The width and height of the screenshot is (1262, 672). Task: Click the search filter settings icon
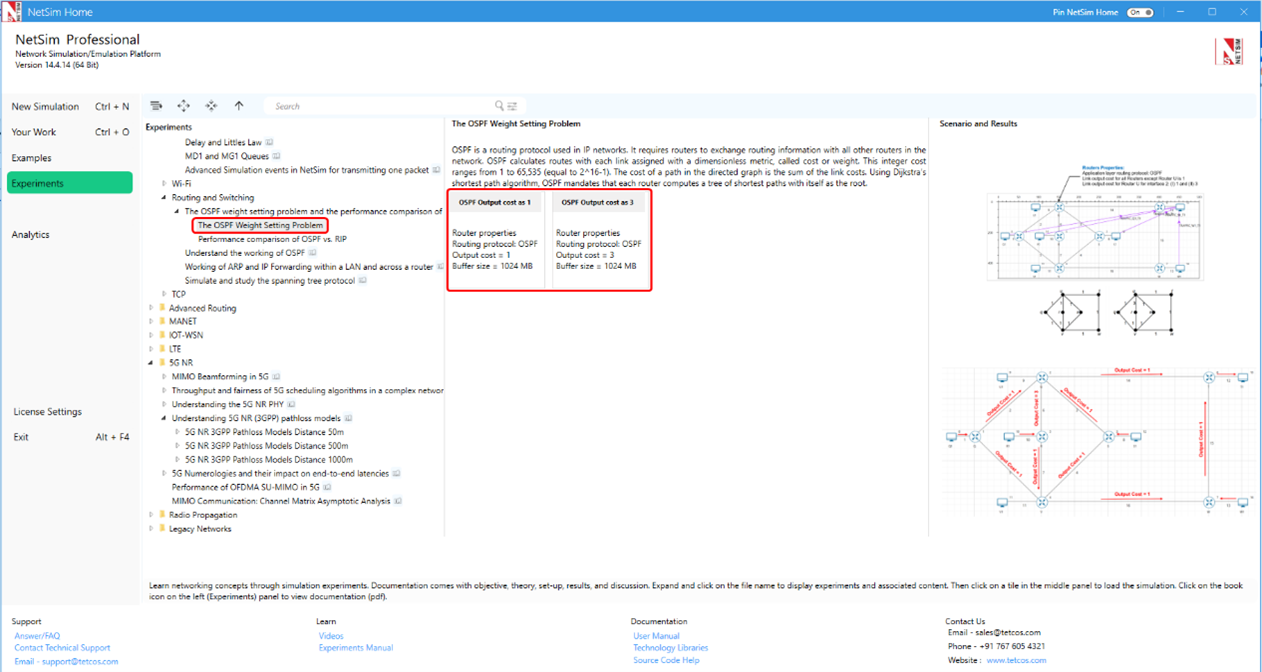(512, 106)
